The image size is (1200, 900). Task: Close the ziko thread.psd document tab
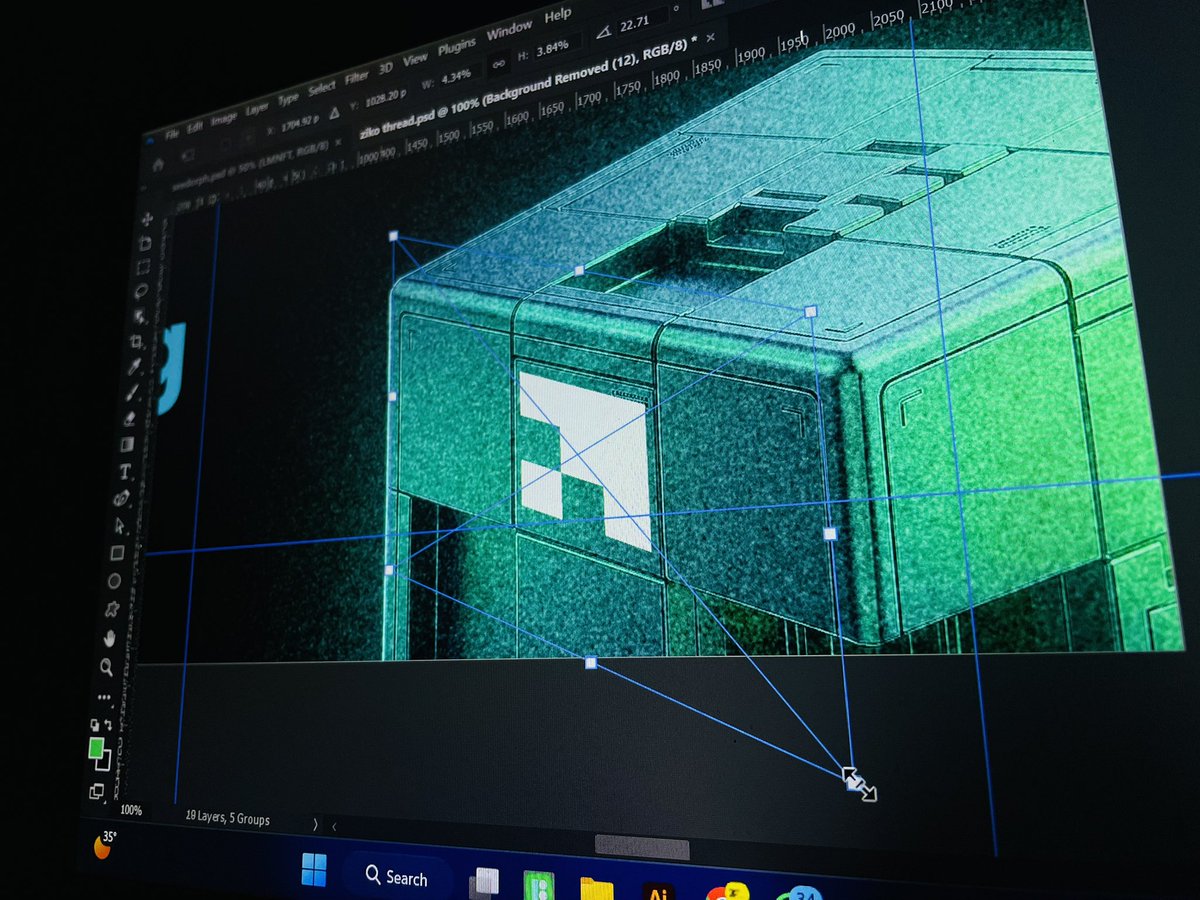coord(710,37)
